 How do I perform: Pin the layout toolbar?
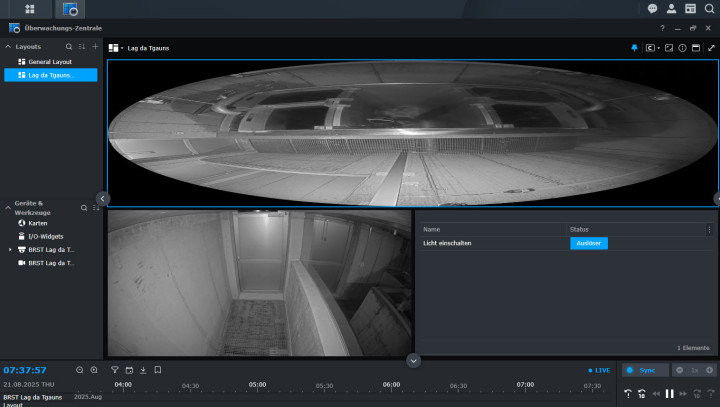coord(634,48)
